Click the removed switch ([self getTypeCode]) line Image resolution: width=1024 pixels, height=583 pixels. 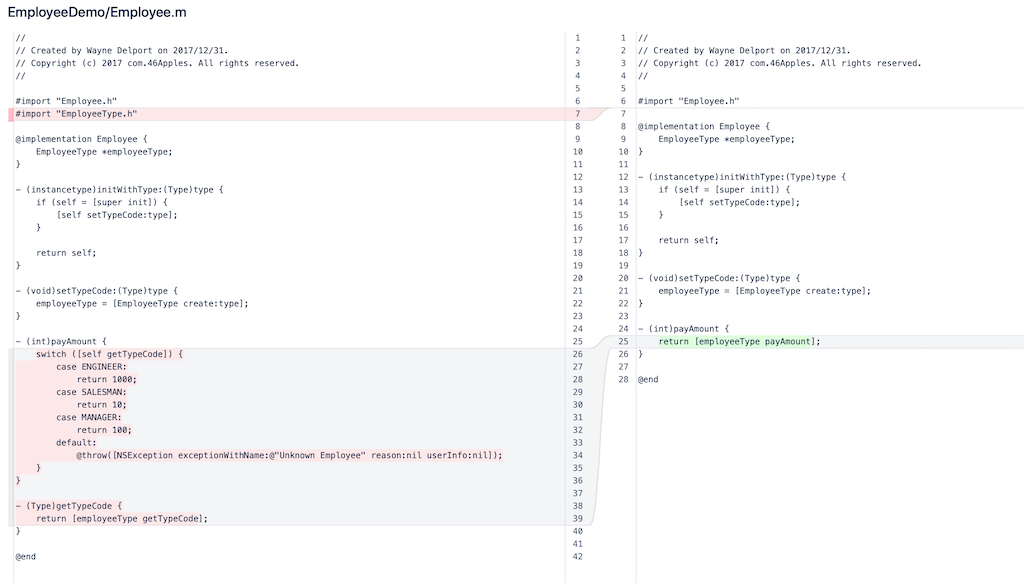click(x=110, y=354)
